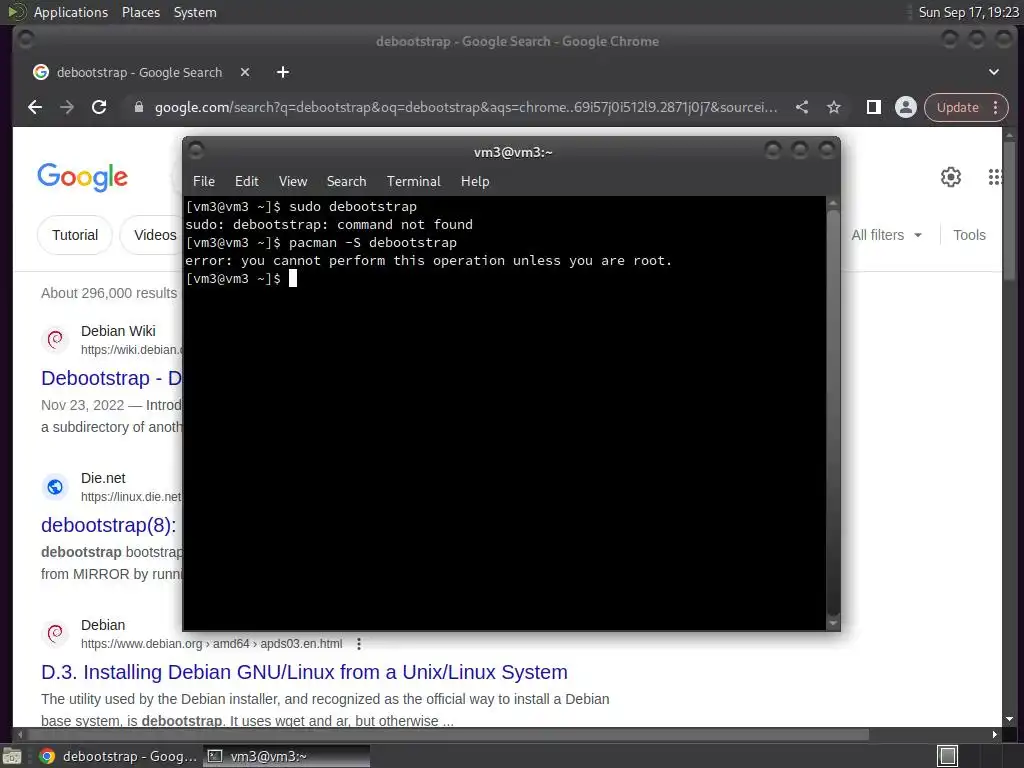Image resolution: width=1024 pixels, height=768 pixels.
Task: Open the System menu
Action: (195, 12)
